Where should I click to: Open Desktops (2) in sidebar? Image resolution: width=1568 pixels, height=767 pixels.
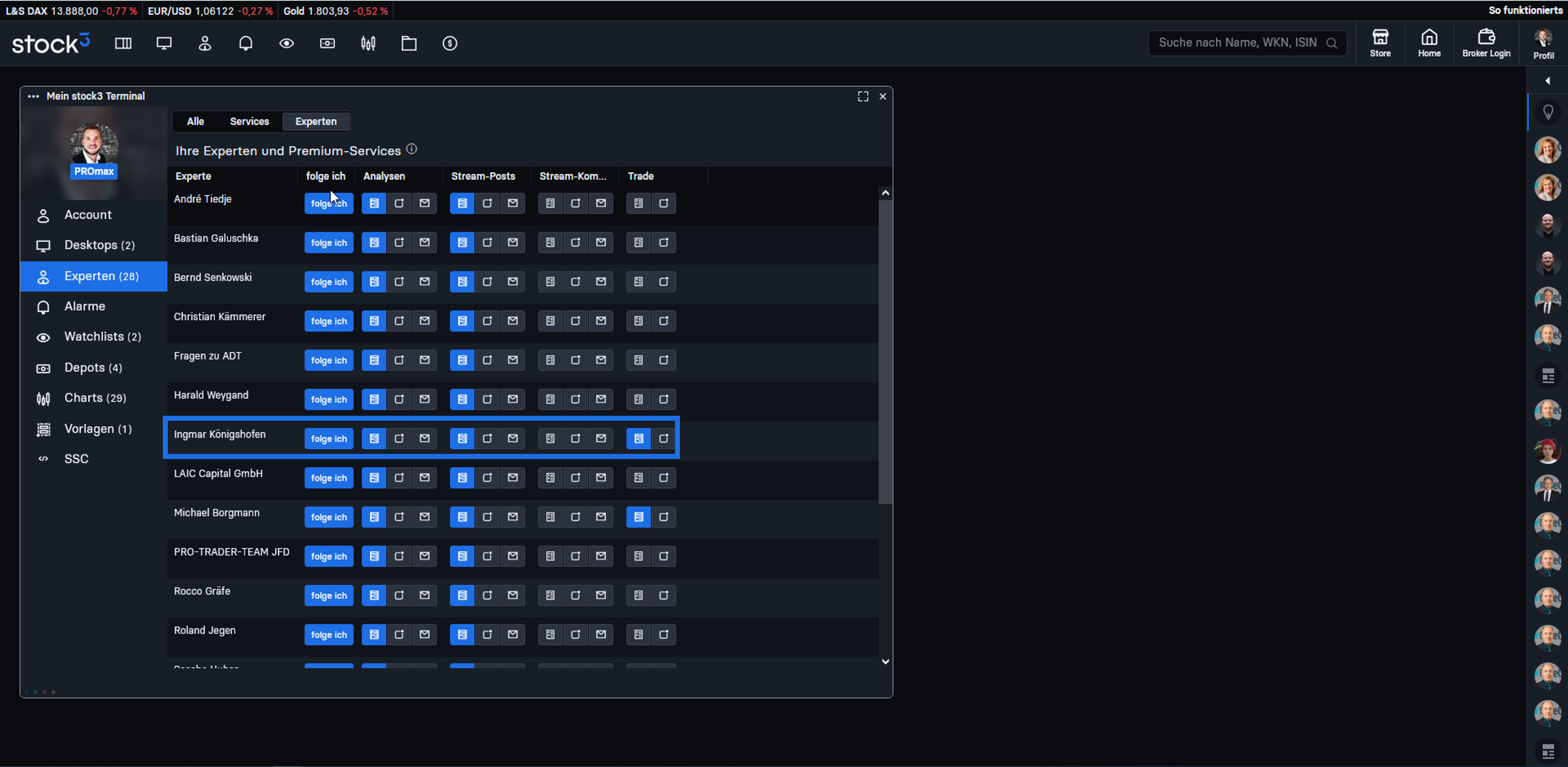94,246
